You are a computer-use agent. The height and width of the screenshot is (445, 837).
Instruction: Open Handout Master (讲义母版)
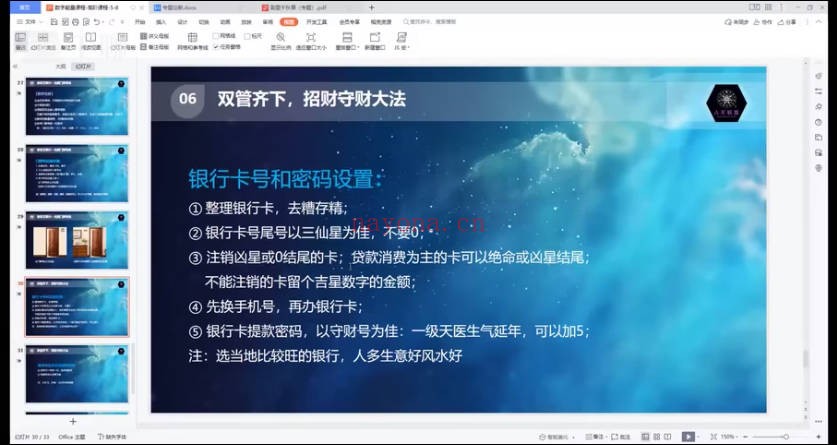pos(155,36)
